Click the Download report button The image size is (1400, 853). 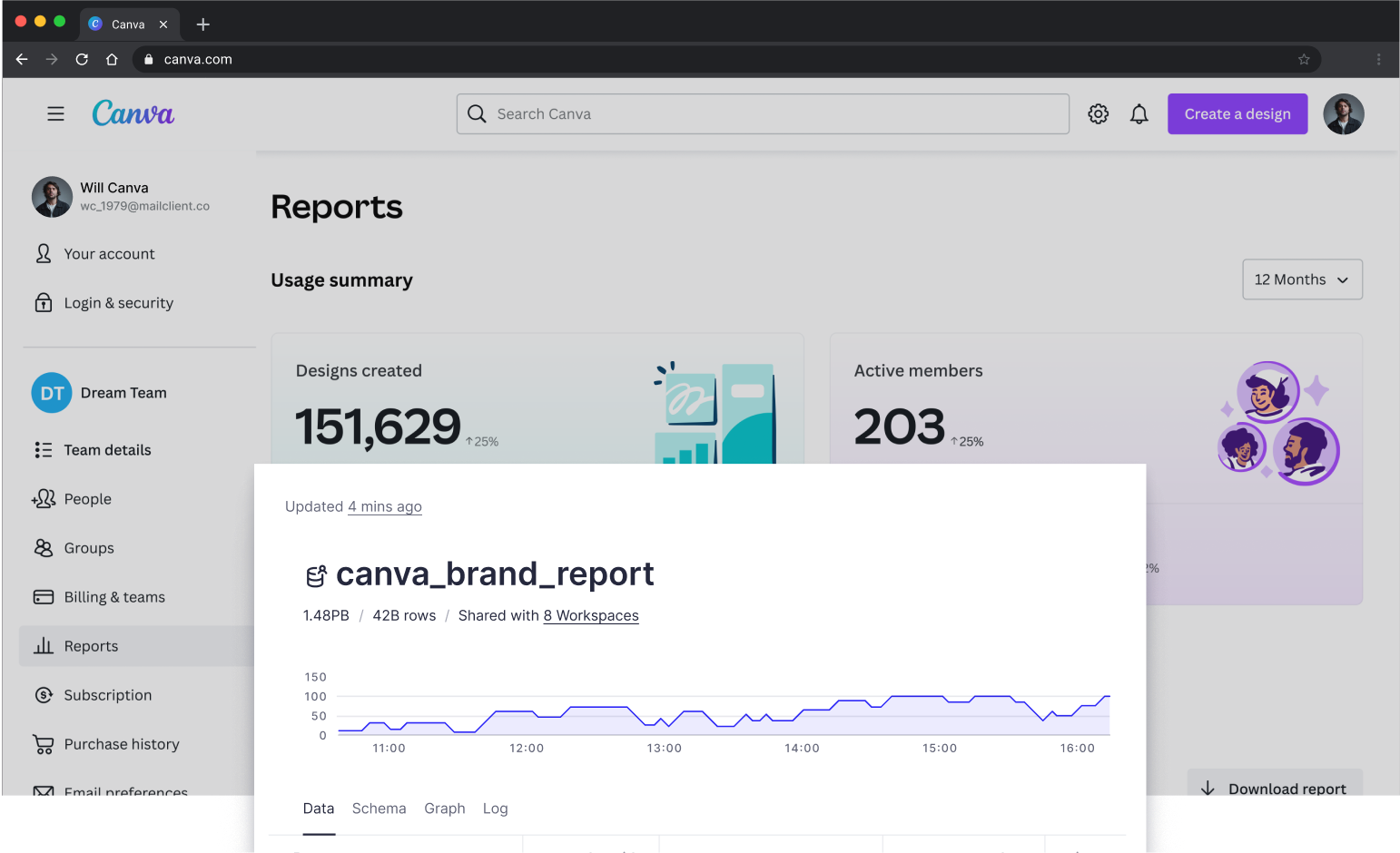coord(1276,787)
